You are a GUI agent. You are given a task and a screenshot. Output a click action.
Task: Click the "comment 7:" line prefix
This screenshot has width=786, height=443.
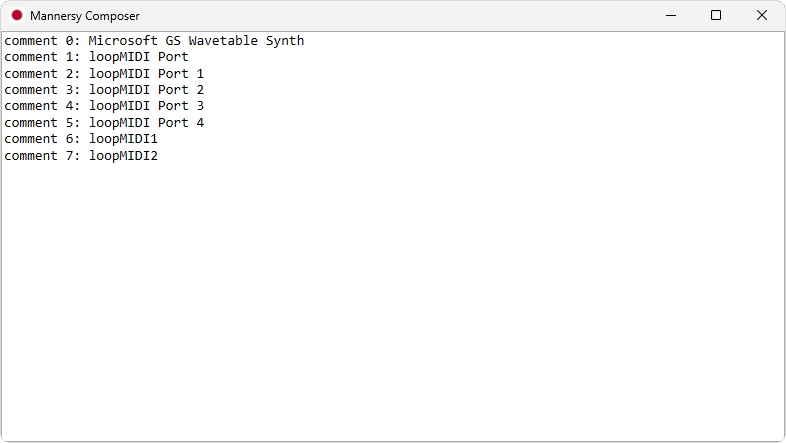point(42,156)
